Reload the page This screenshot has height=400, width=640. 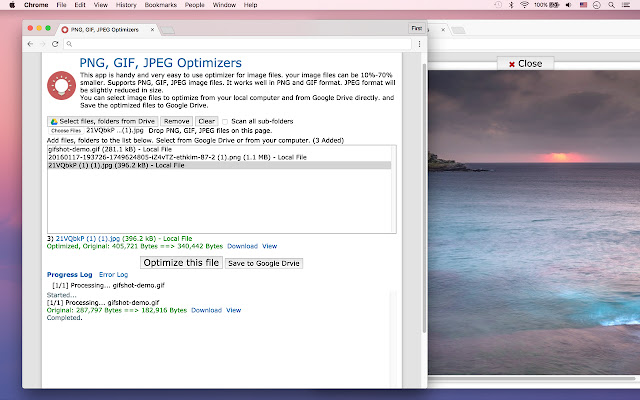click(55, 44)
